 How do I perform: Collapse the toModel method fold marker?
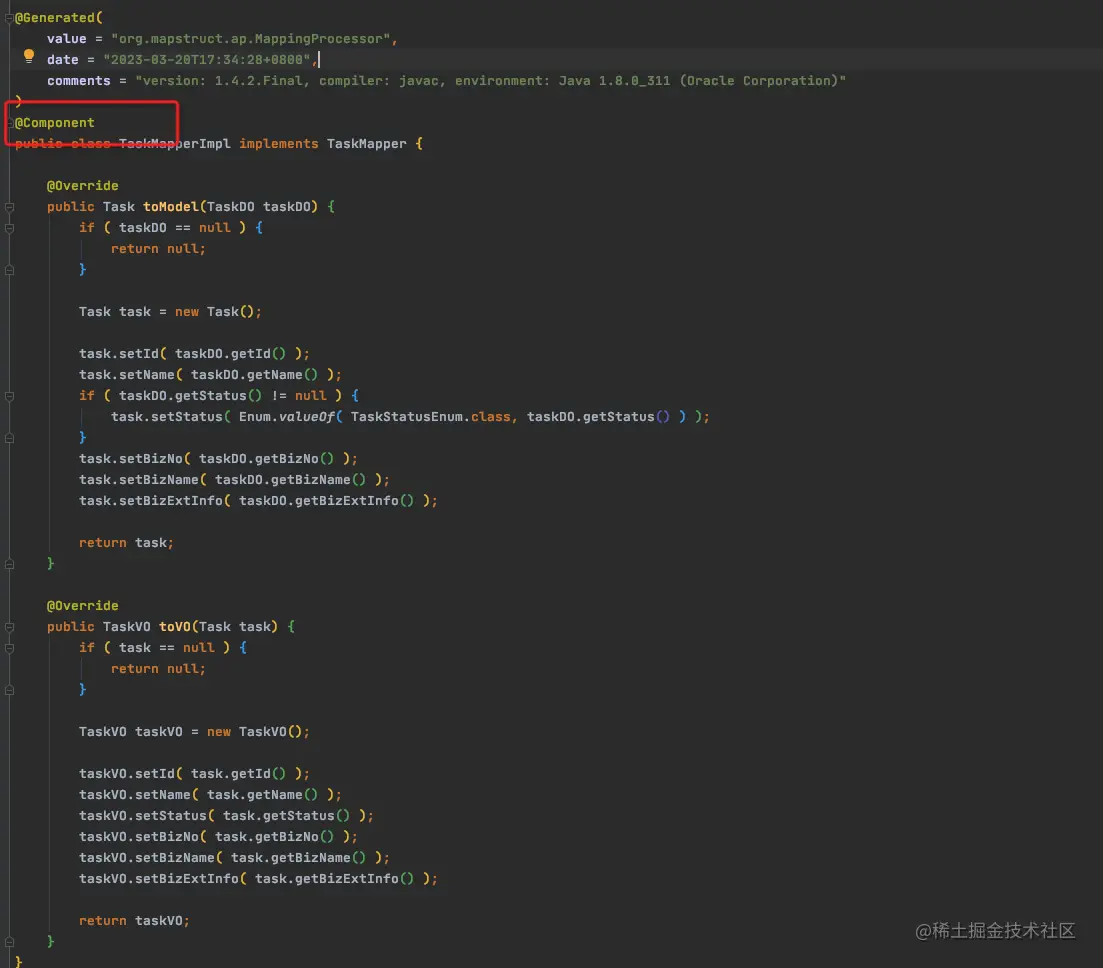9,207
